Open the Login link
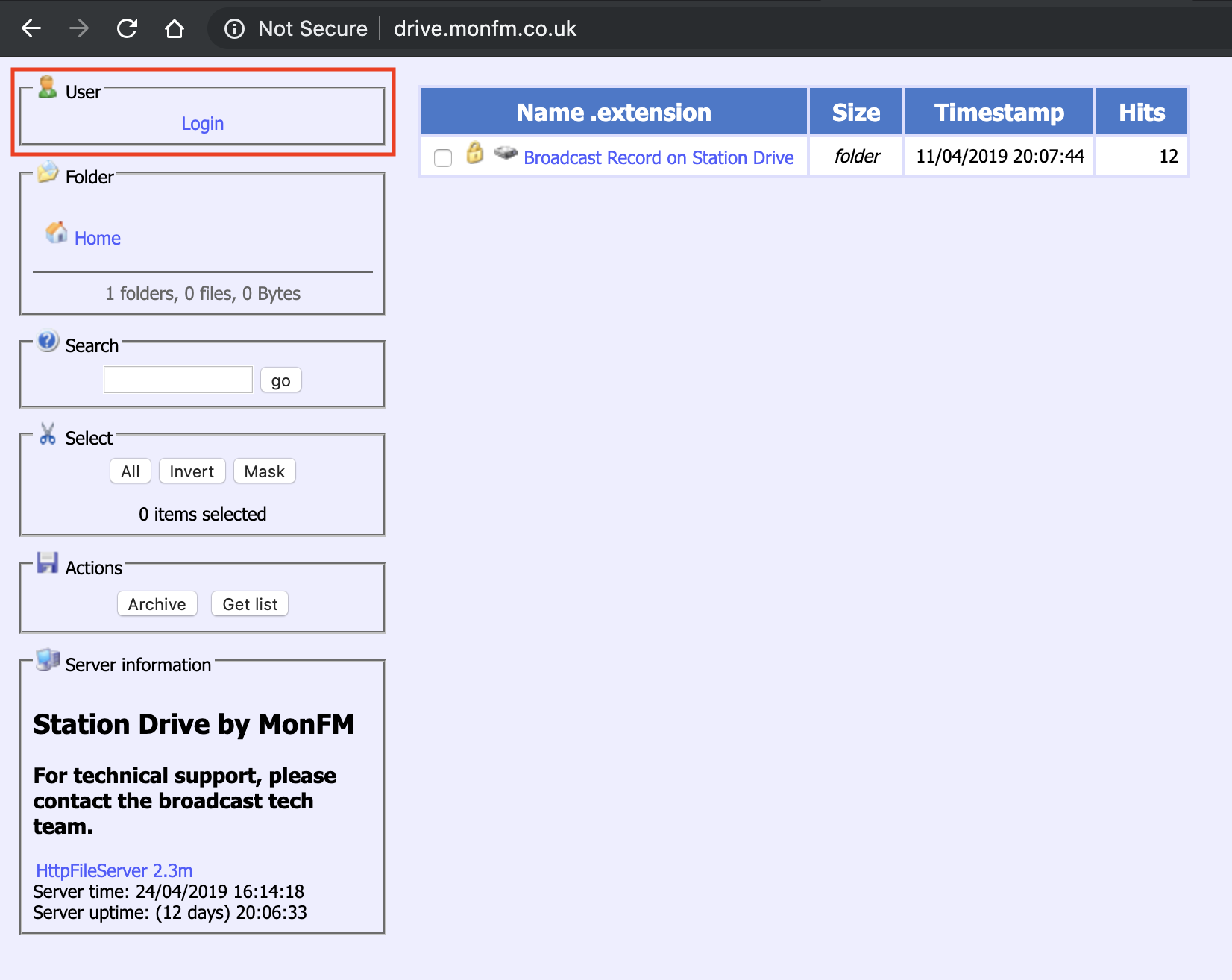Screen dimensions: 1232x980 pyautogui.click(x=202, y=124)
